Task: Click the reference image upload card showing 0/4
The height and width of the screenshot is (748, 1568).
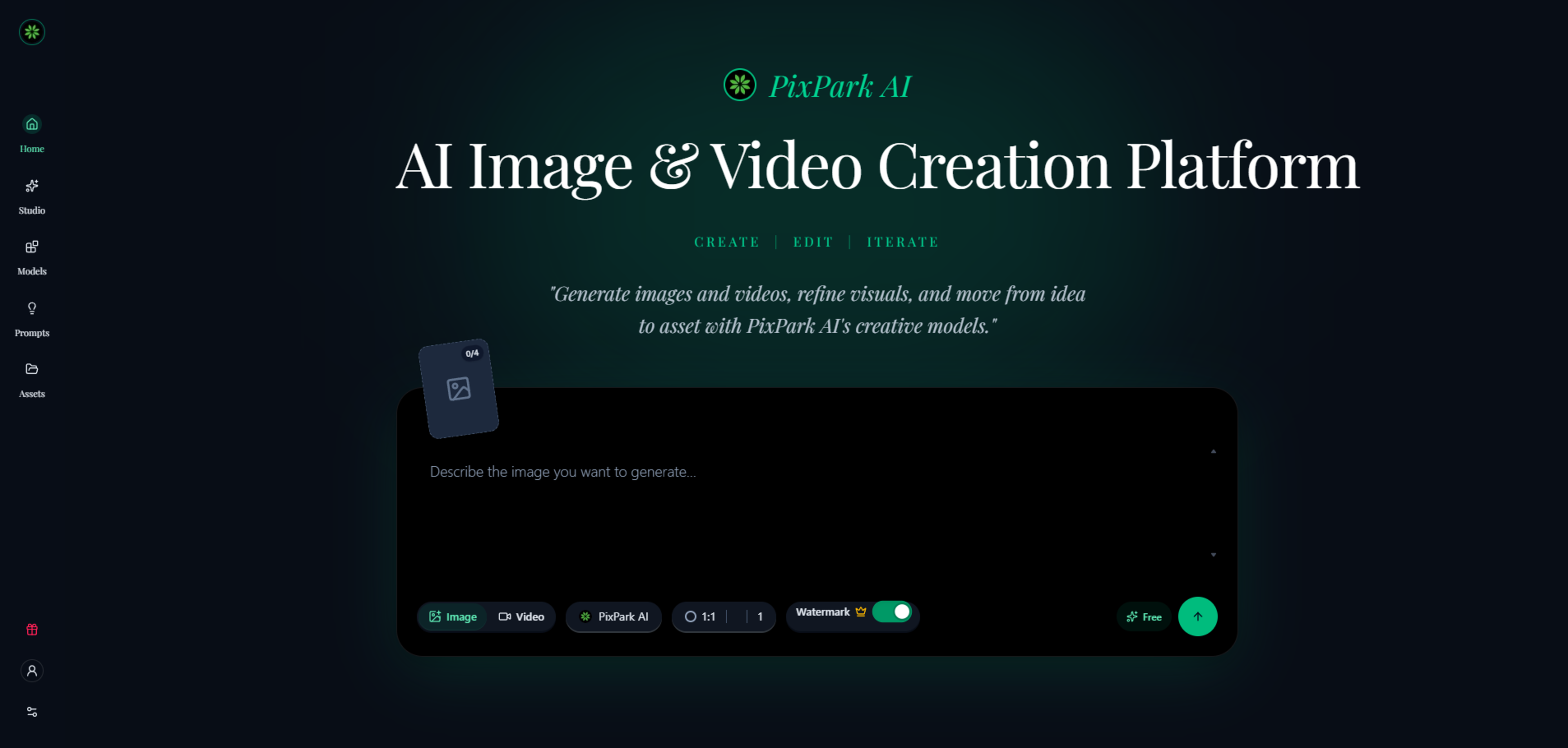Action: pyautogui.click(x=459, y=388)
